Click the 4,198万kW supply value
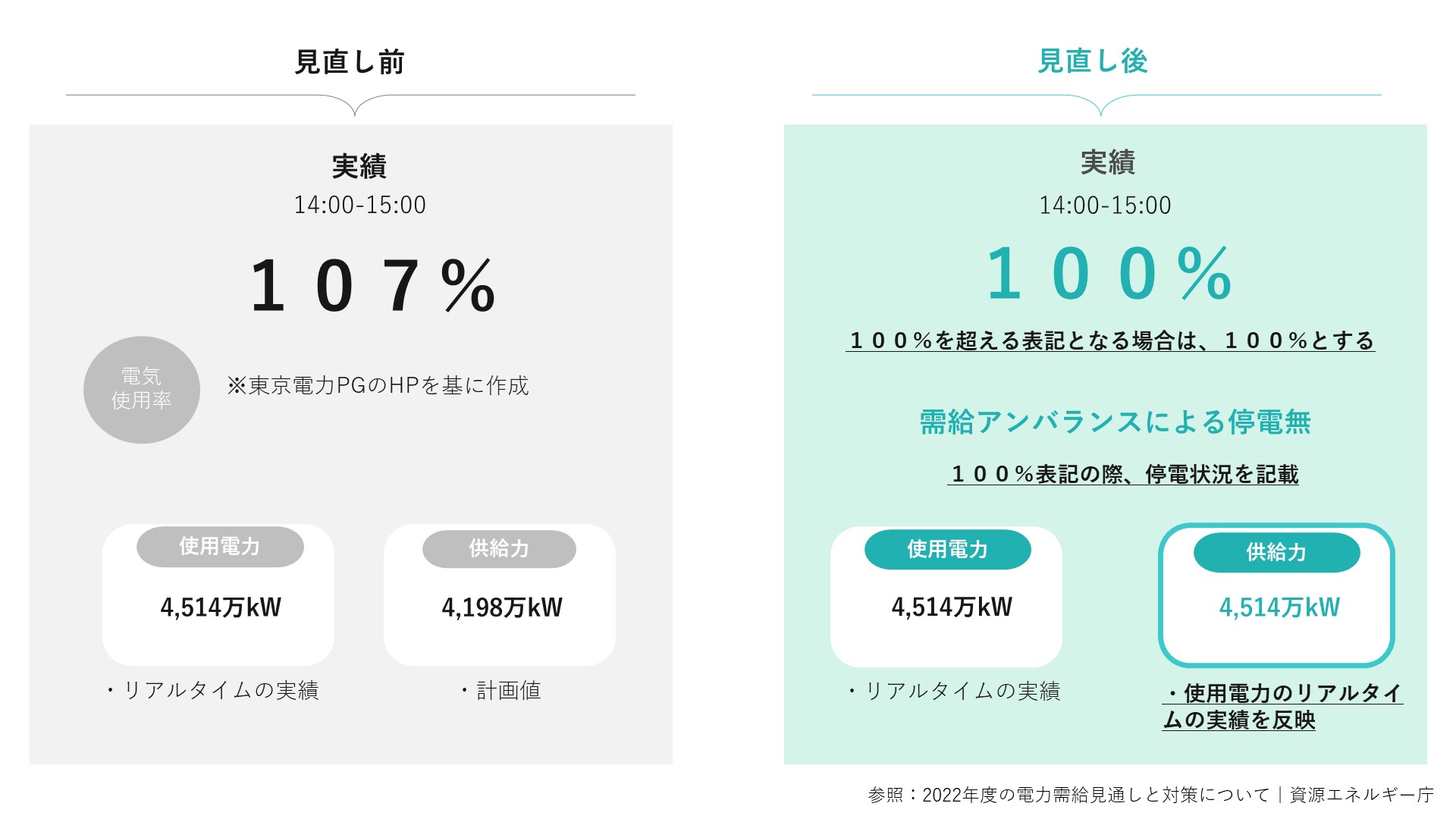 pyautogui.click(x=502, y=607)
